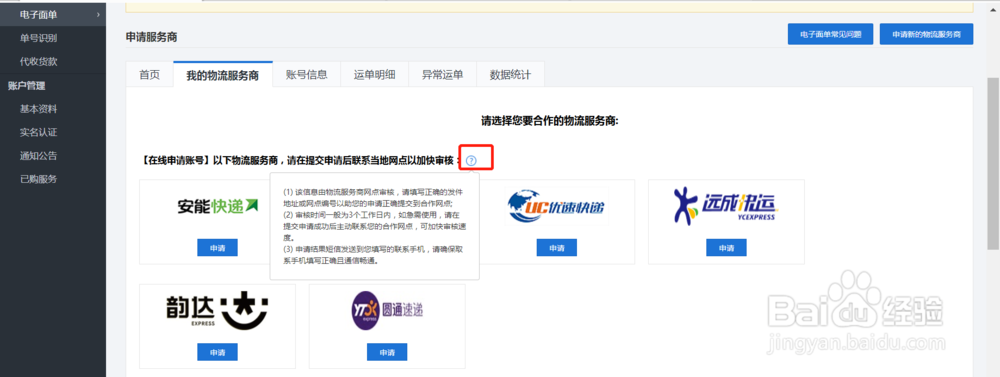The image size is (1000, 377).
Task: Select the 我的物流服务商 tab
Action: pyautogui.click(x=223, y=75)
